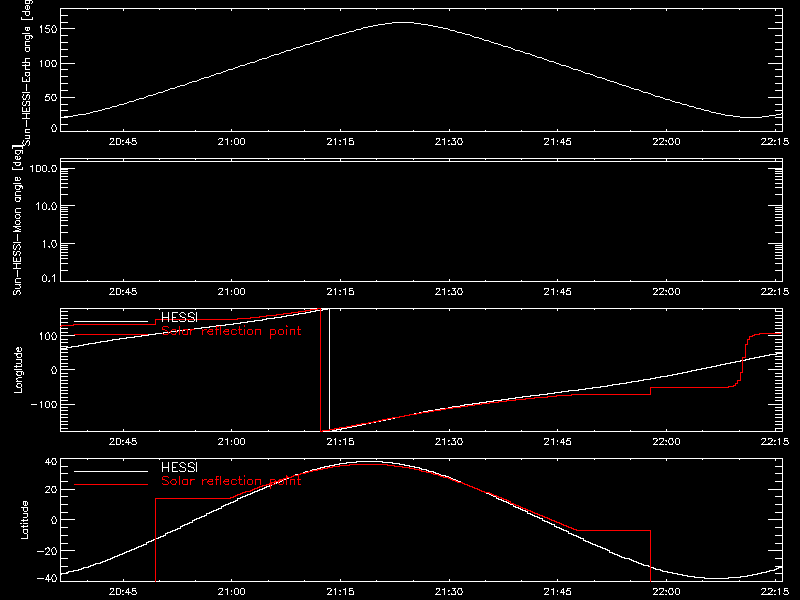
Task: Click the HESSI legend label in Longitude plot
Action: (x=179, y=318)
